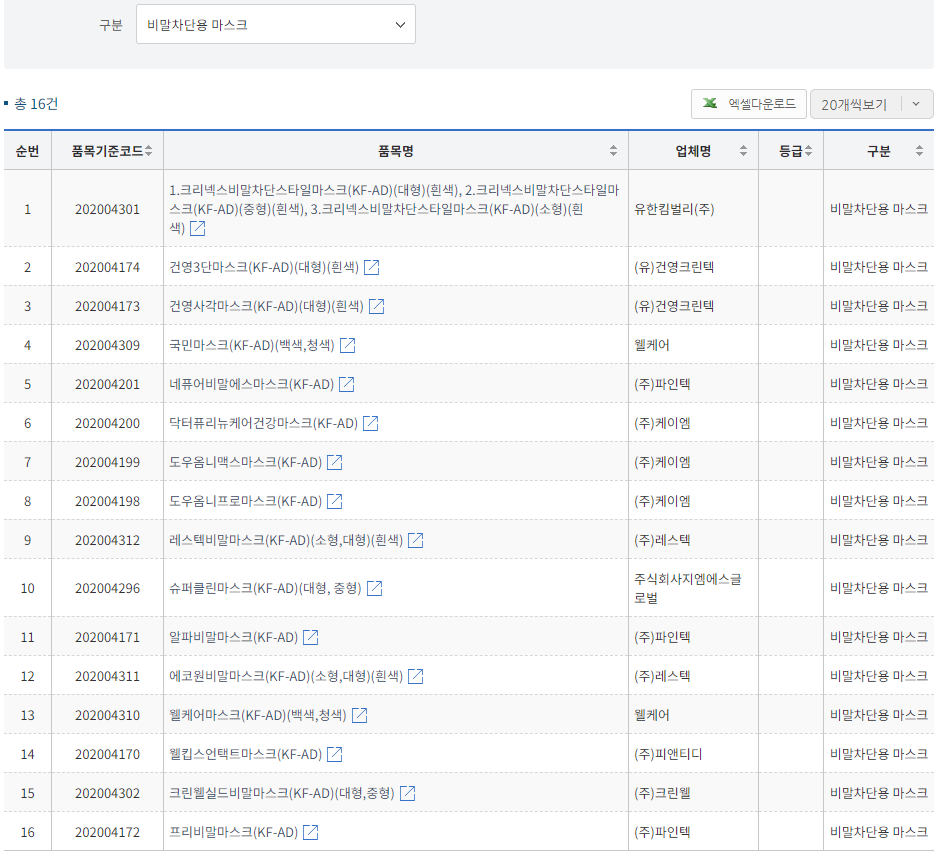Select item code 202004170

coord(107,754)
